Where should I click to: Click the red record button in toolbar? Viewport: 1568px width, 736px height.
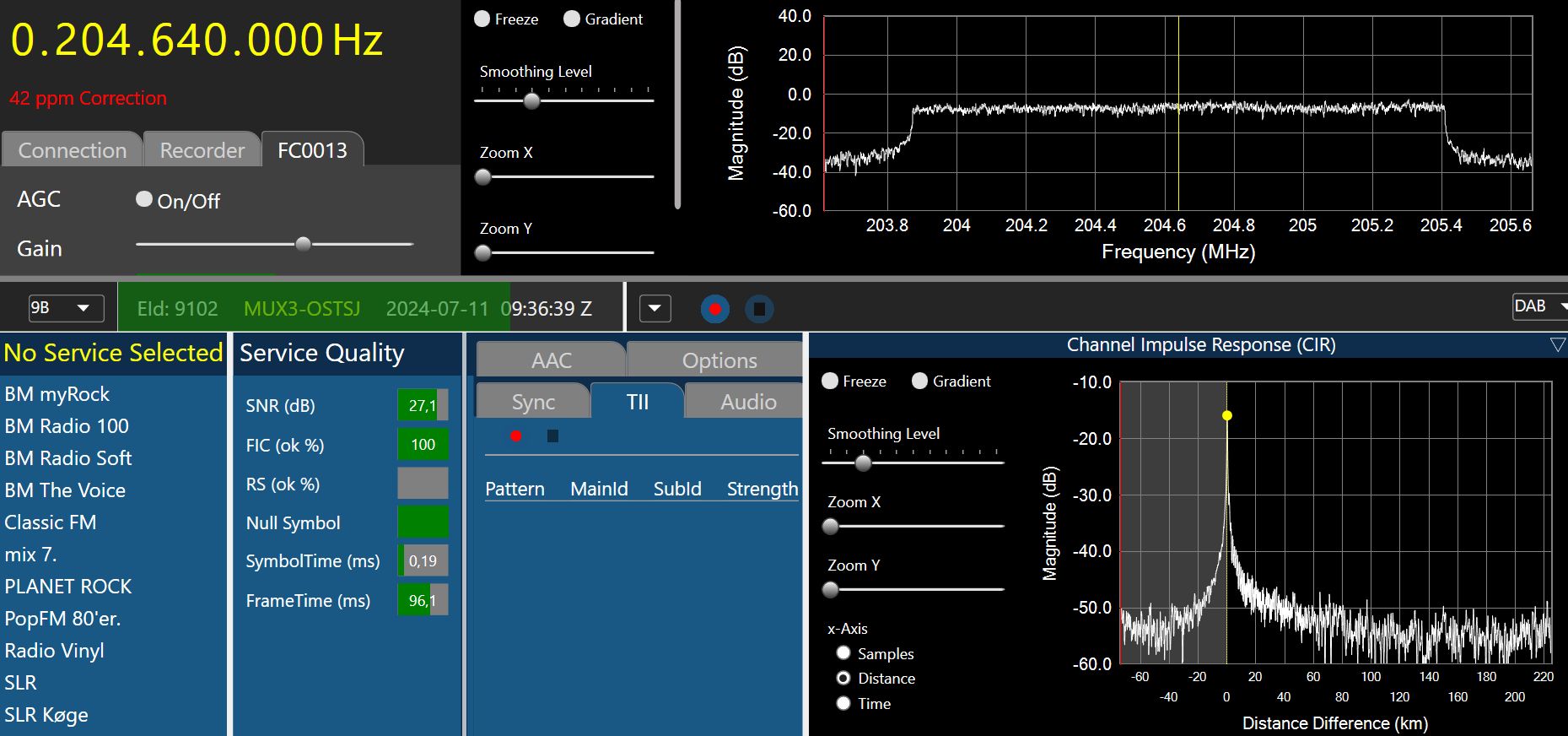[714, 309]
